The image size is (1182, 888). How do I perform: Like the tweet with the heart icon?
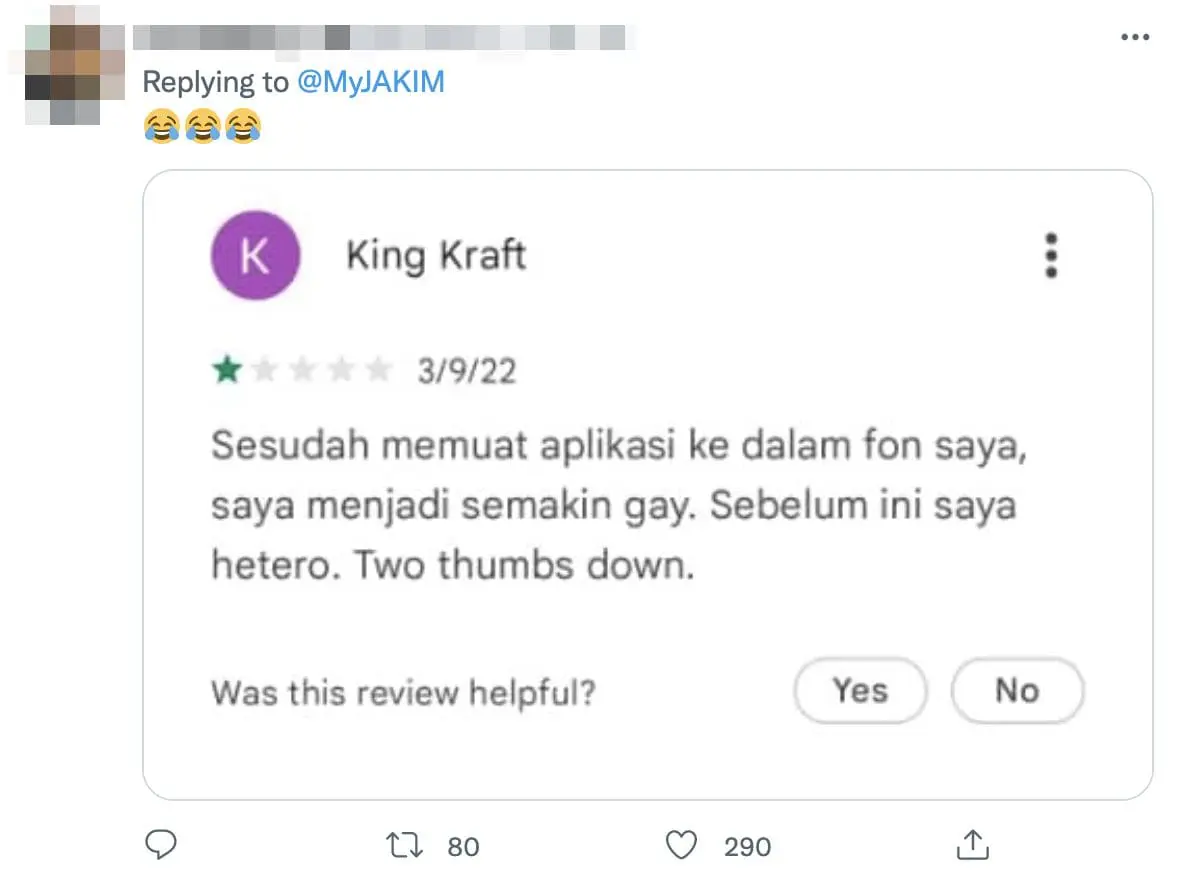(681, 846)
